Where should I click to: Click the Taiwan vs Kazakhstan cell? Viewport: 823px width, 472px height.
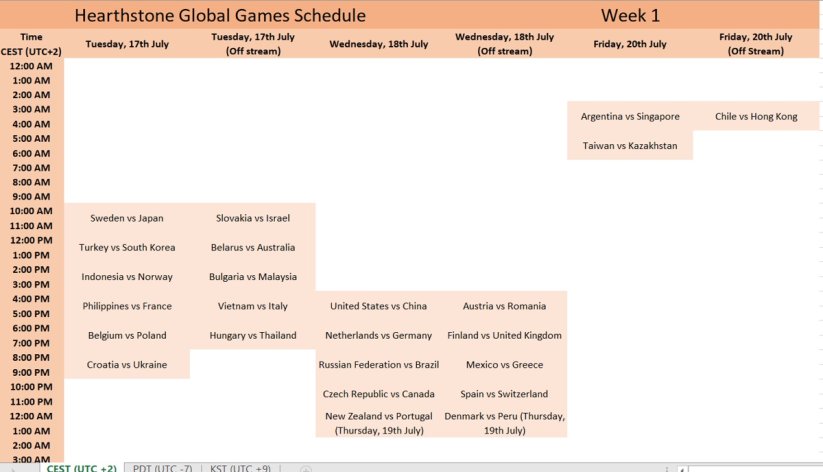point(630,145)
